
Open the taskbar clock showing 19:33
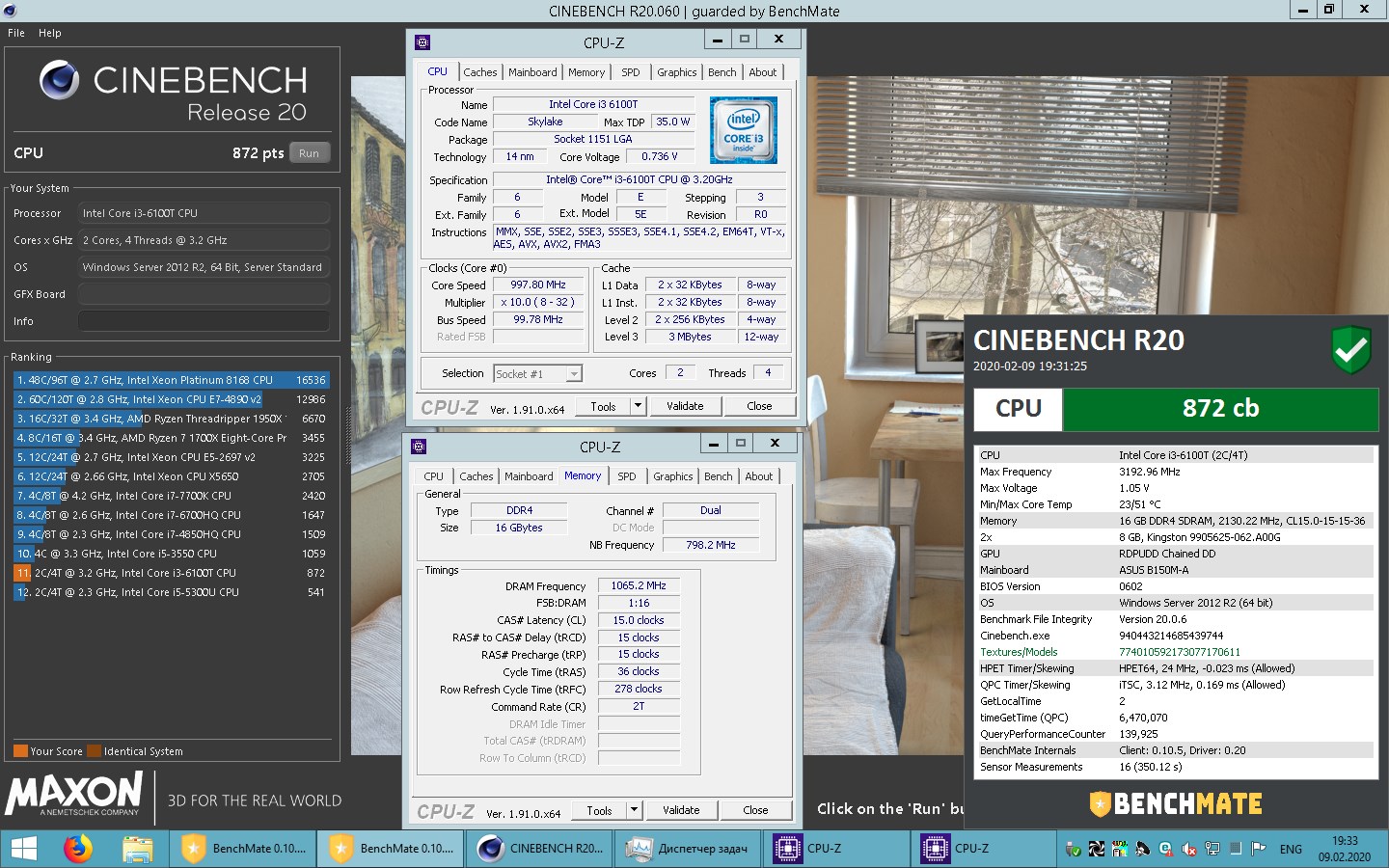coord(1345,849)
